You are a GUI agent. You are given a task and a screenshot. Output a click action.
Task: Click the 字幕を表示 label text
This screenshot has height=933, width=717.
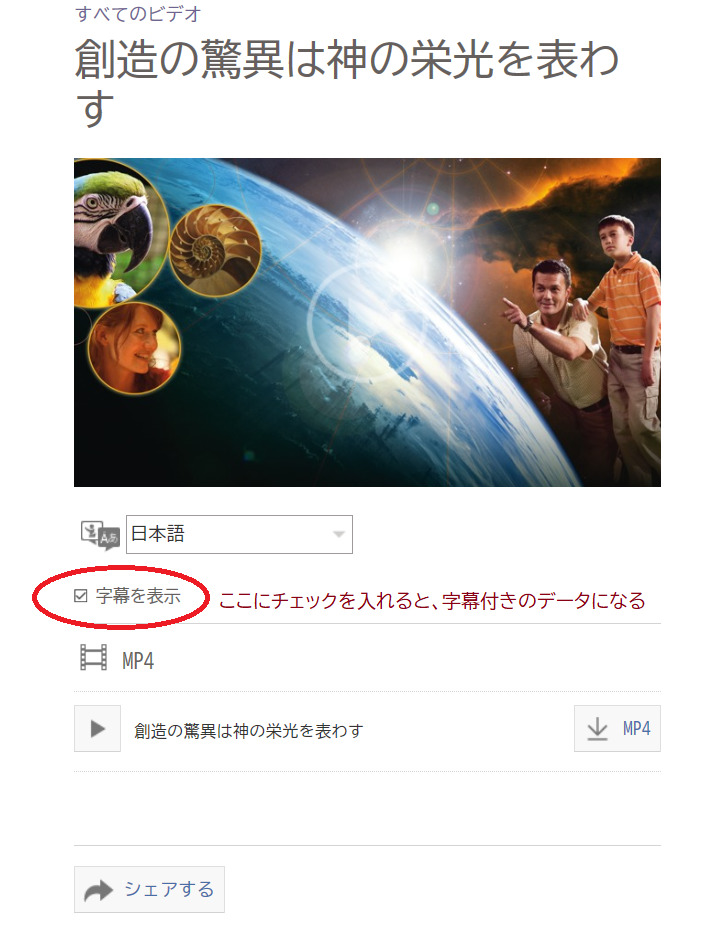click(138, 596)
